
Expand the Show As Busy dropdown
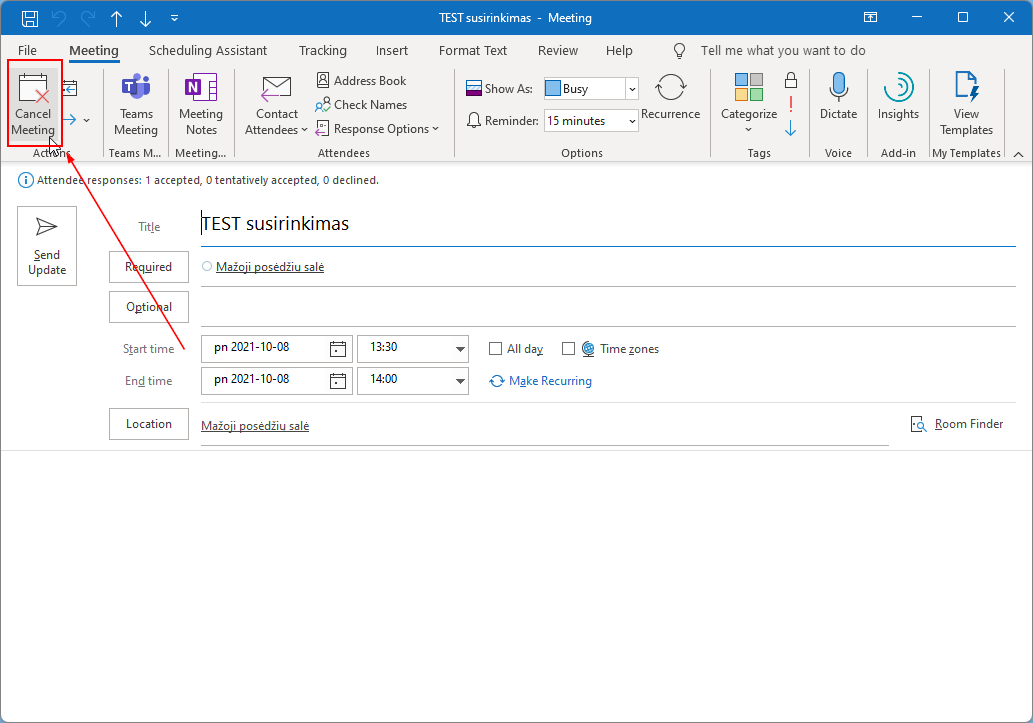tap(631, 89)
